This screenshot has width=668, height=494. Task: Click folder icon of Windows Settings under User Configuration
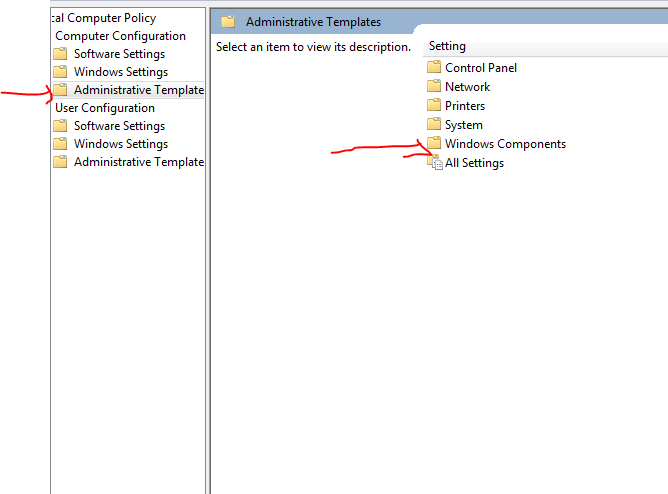pos(60,144)
